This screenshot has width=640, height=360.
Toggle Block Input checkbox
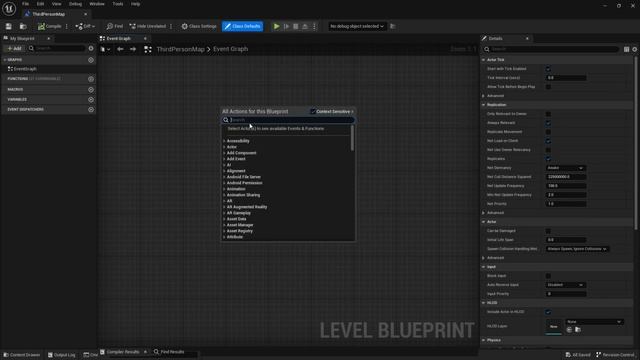(x=548, y=276)
